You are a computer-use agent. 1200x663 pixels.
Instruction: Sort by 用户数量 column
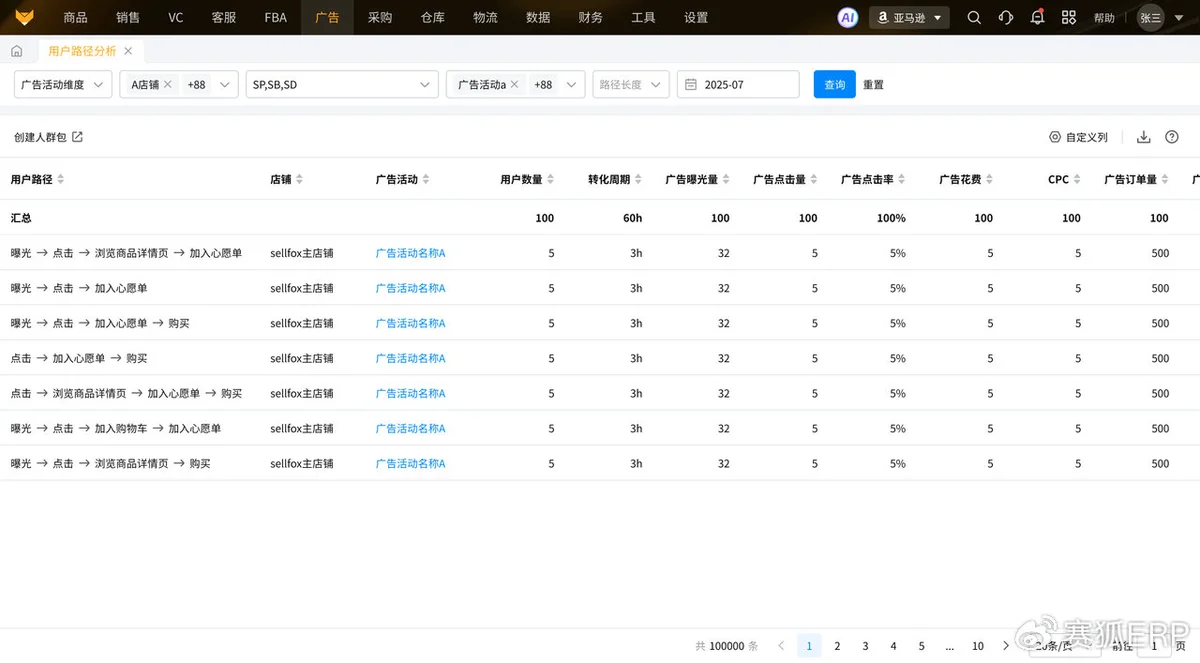pos(549,180)
